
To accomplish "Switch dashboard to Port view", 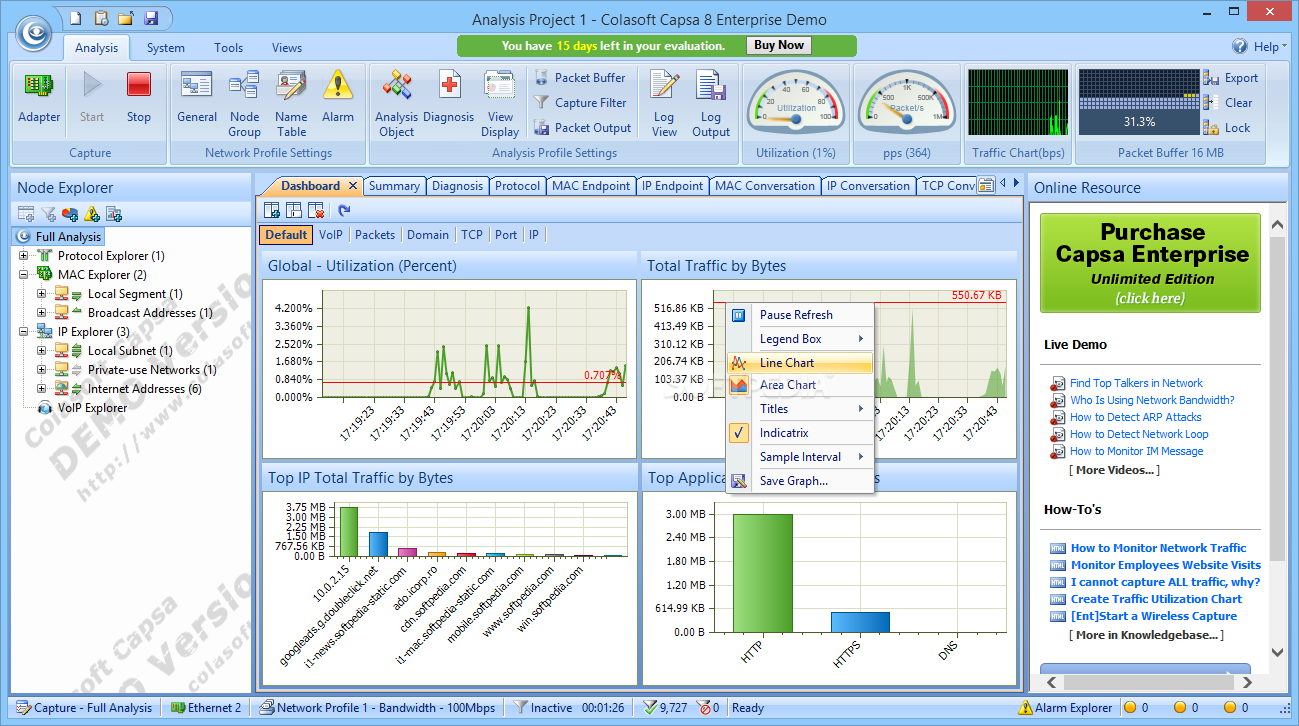I will 506,235.
